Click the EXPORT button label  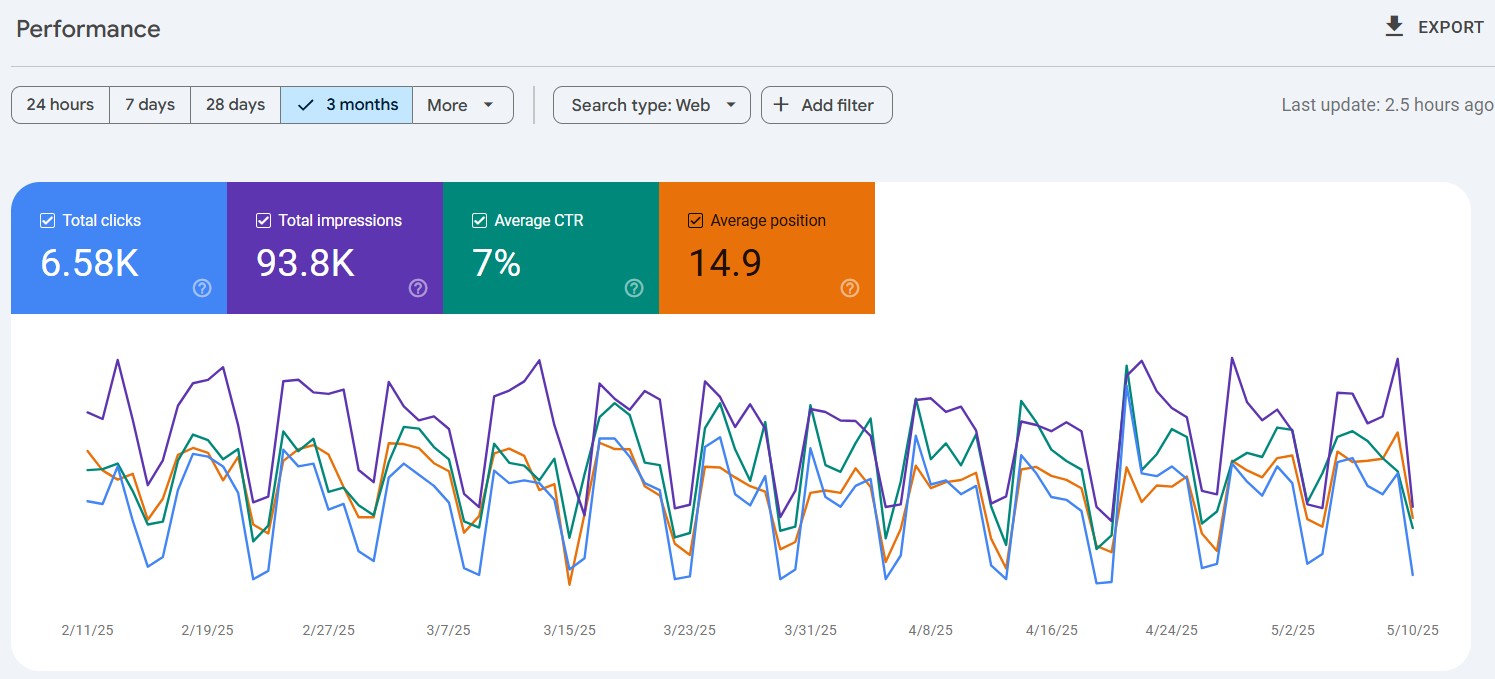[1451, 28]
